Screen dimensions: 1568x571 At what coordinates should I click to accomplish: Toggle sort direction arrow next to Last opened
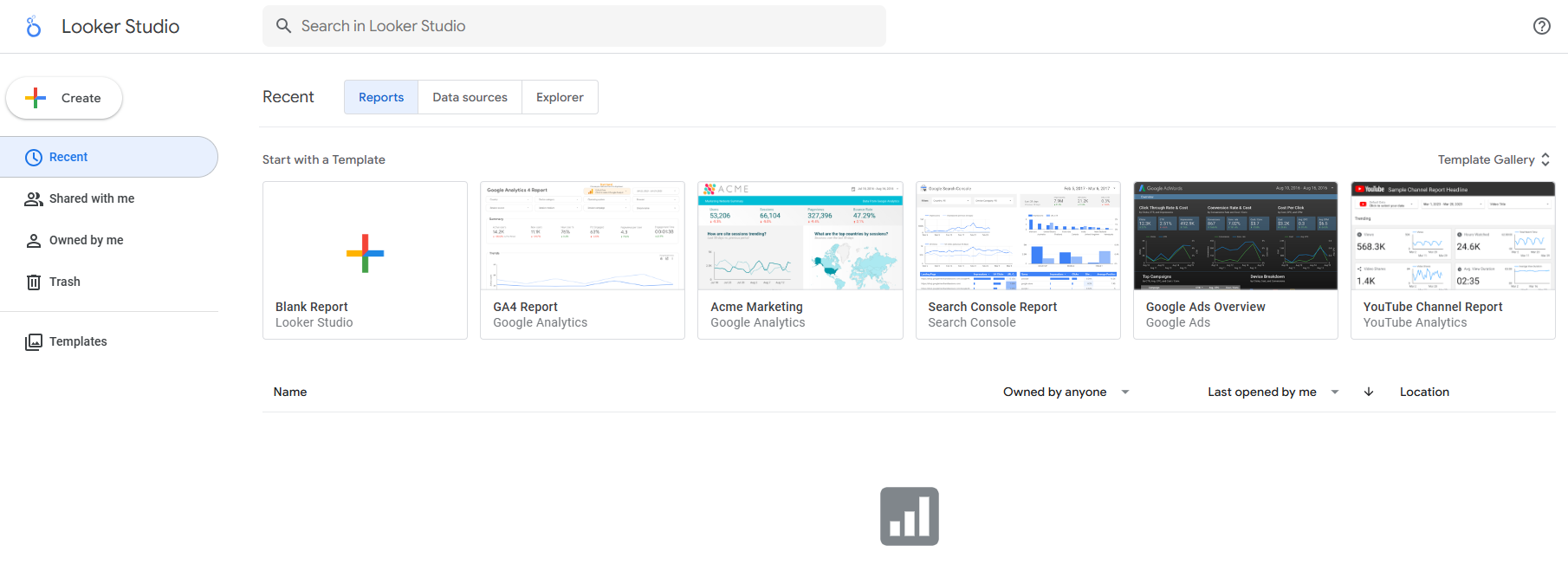tap(1369, 392)
